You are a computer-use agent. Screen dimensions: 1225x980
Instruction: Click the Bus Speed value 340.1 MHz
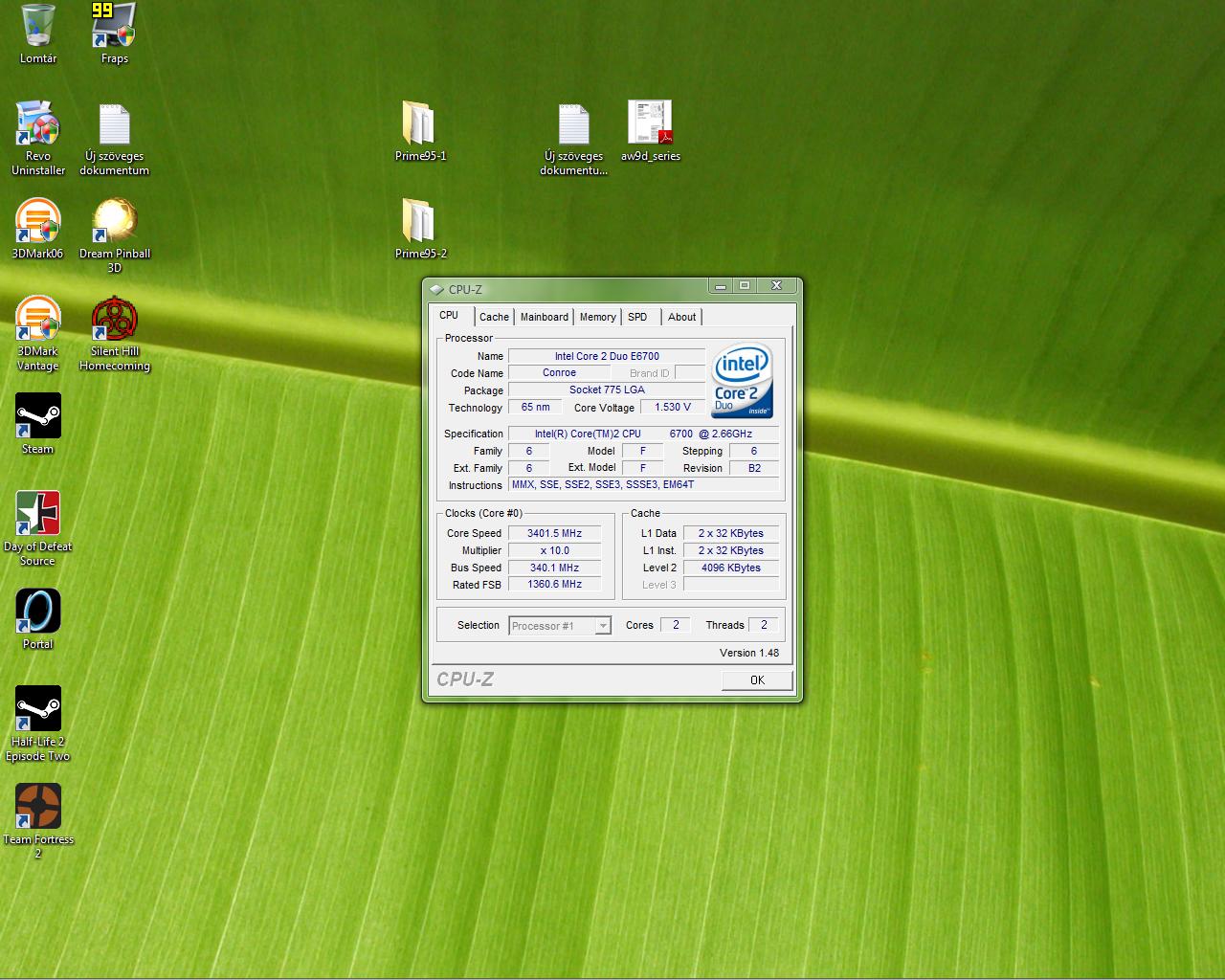click(x=554, y=568)
